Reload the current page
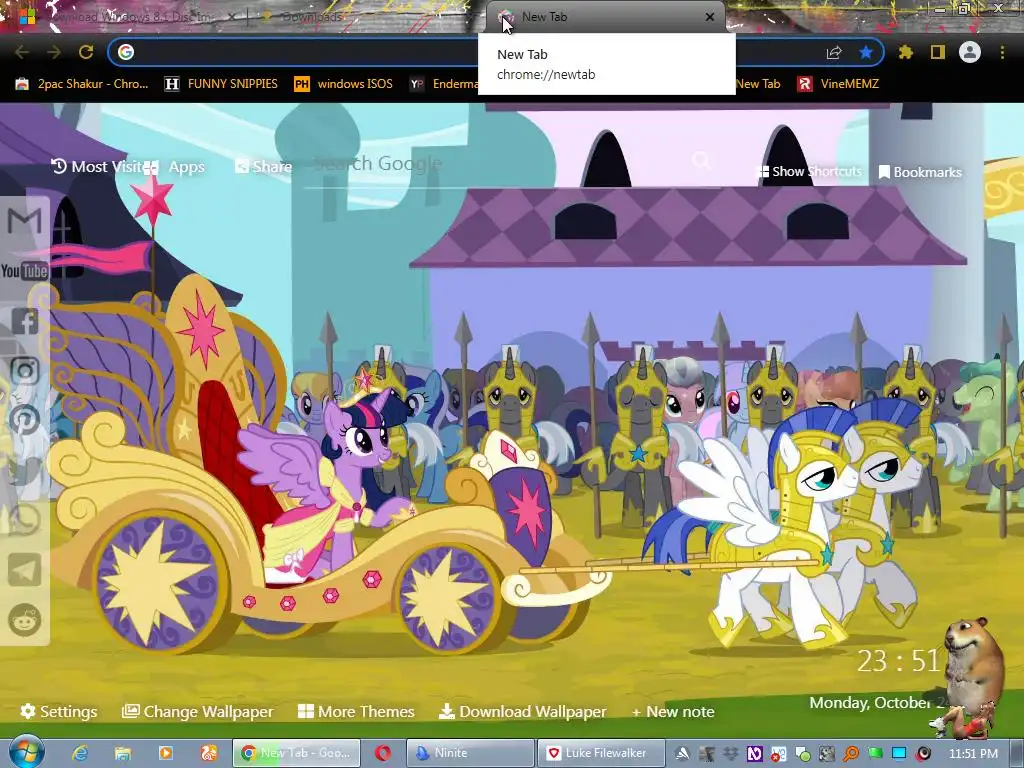Viewport: 1024px width, 768px height. 86,52
